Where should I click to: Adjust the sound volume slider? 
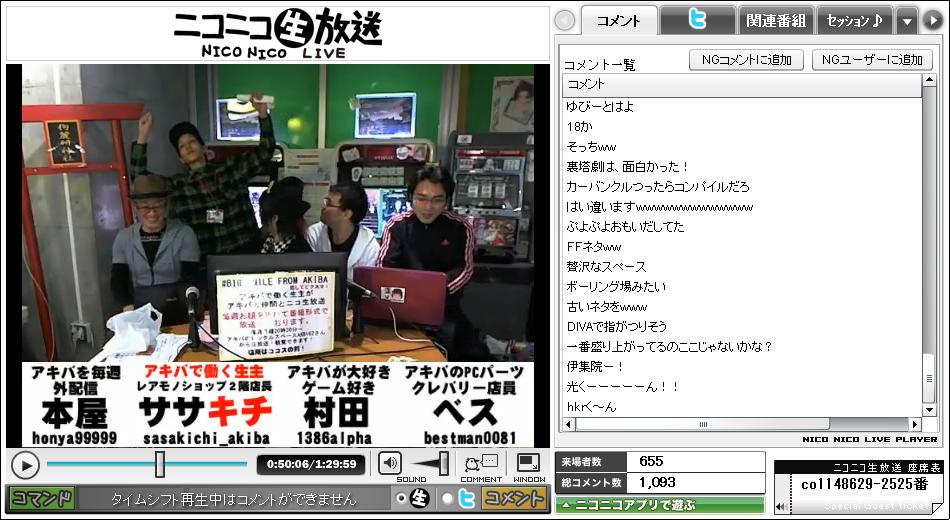pyautogui.click(x=443, y=463)
